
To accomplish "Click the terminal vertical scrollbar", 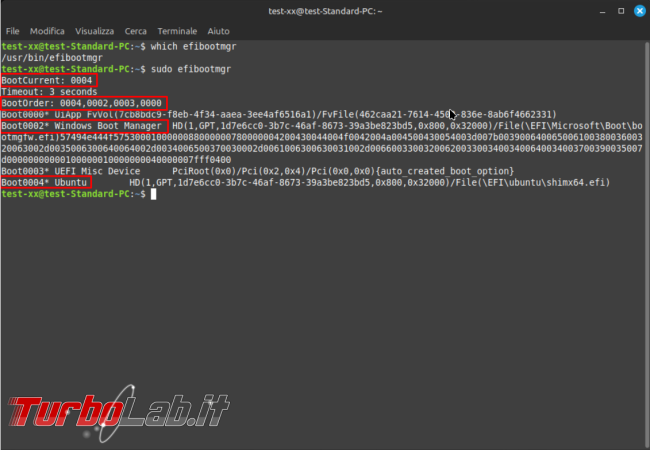I will click(647, 244).
